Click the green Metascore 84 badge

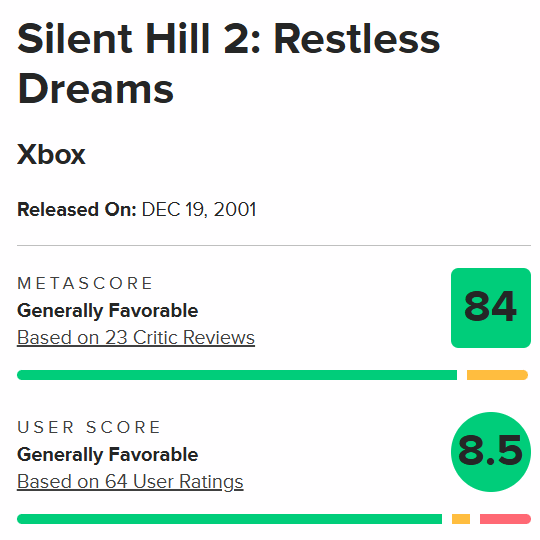tap(491, 308)
